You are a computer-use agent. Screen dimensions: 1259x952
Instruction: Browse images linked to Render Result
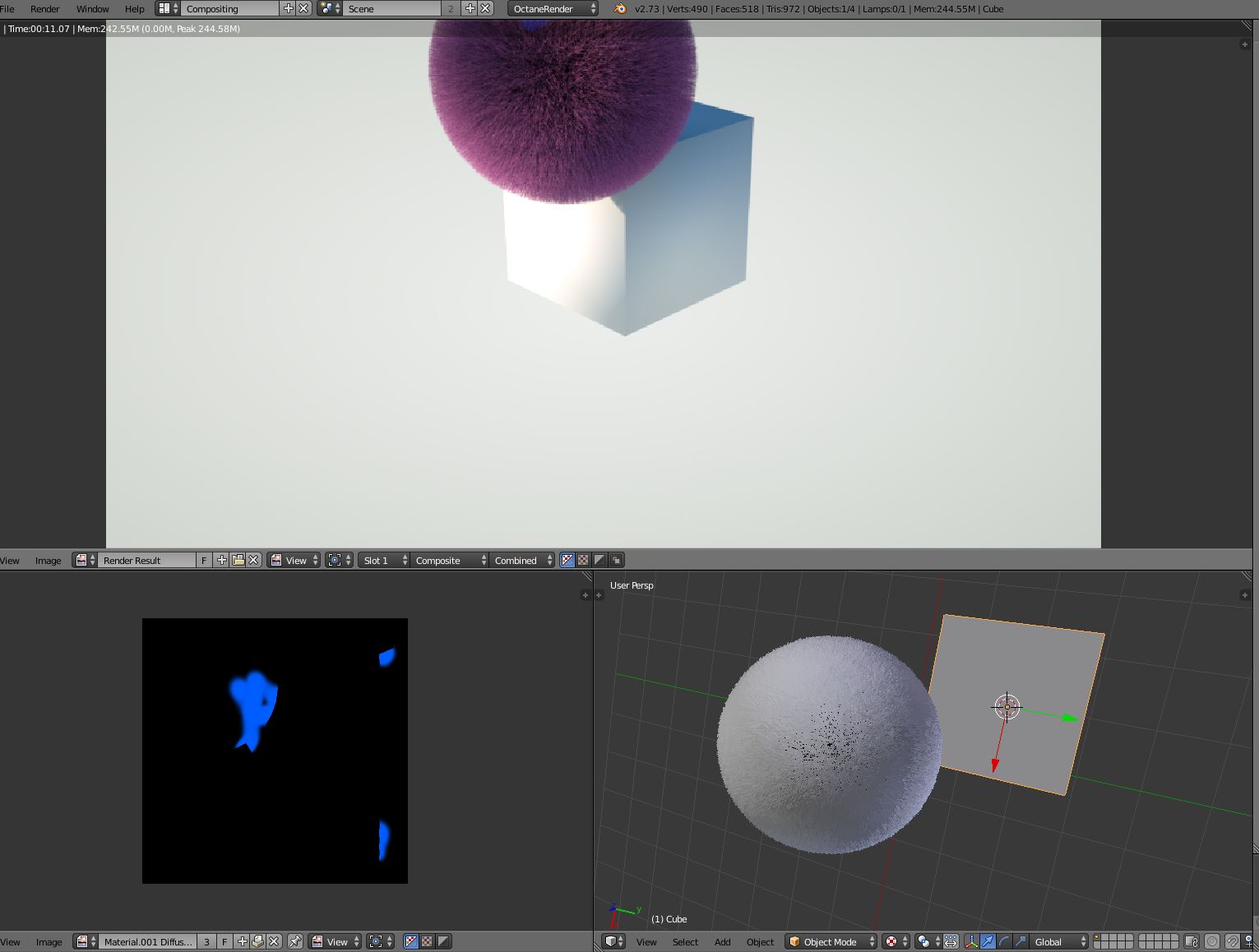pos(85,560)
